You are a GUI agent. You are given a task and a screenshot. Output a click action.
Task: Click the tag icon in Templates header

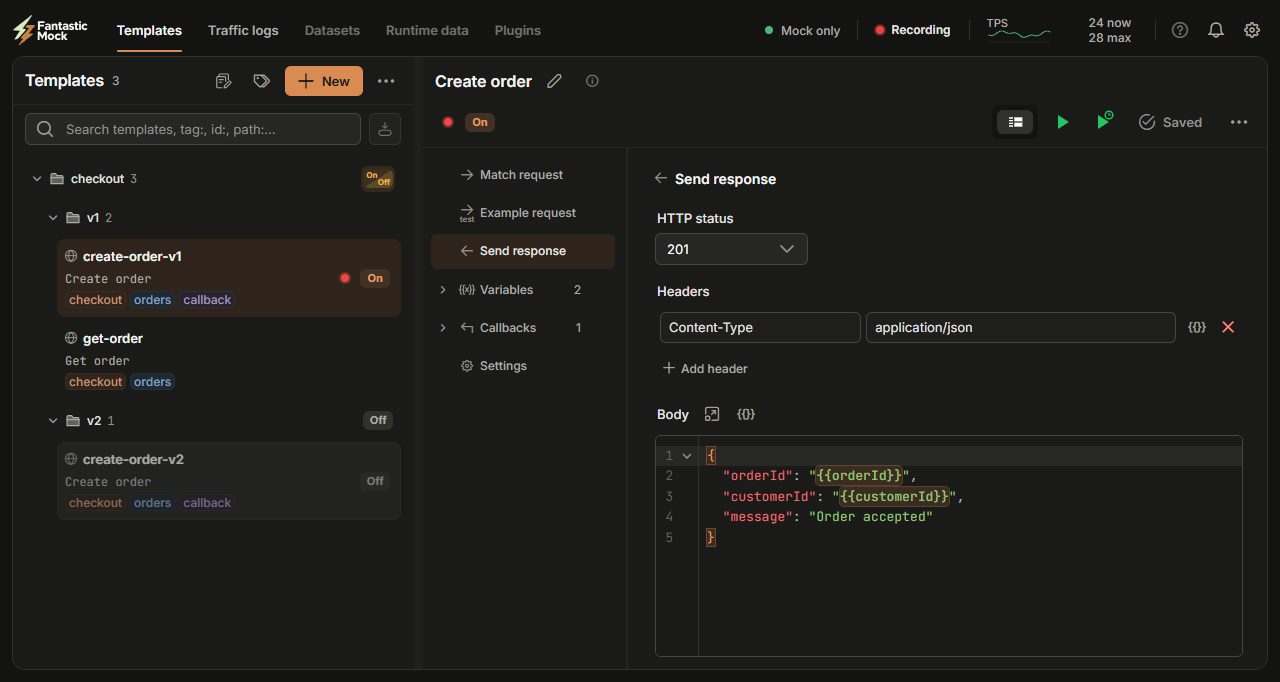262,81
